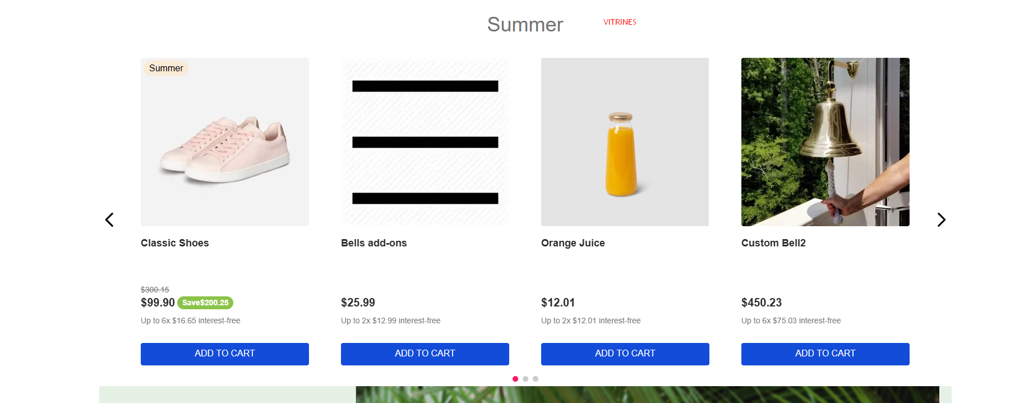
Task: Open the Custom Bell2 brass bell image
Action: coord(825,142)
